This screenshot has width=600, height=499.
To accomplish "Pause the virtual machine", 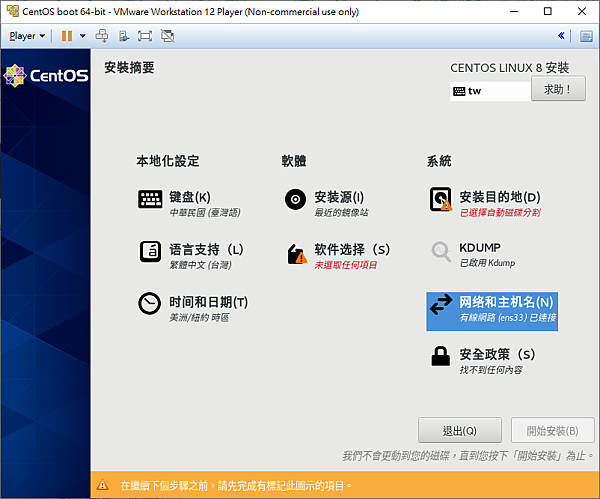I will (67, 36).
